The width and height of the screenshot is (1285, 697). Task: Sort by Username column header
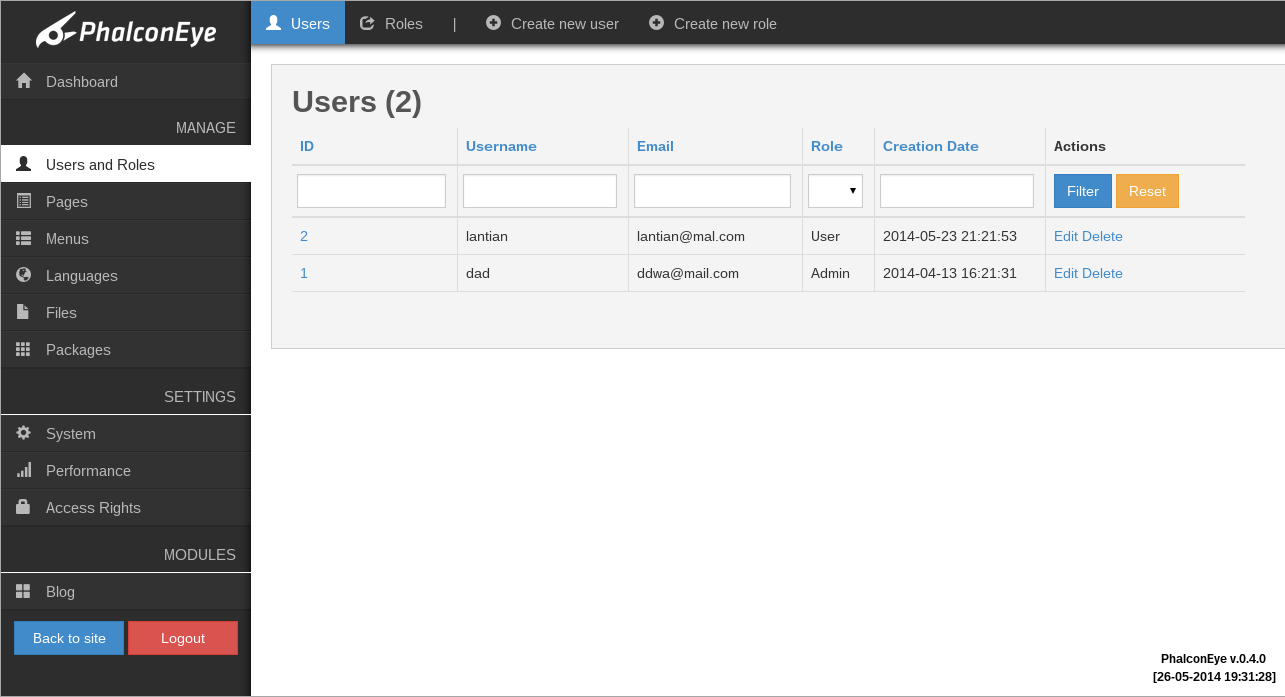[x=501, y=146]
